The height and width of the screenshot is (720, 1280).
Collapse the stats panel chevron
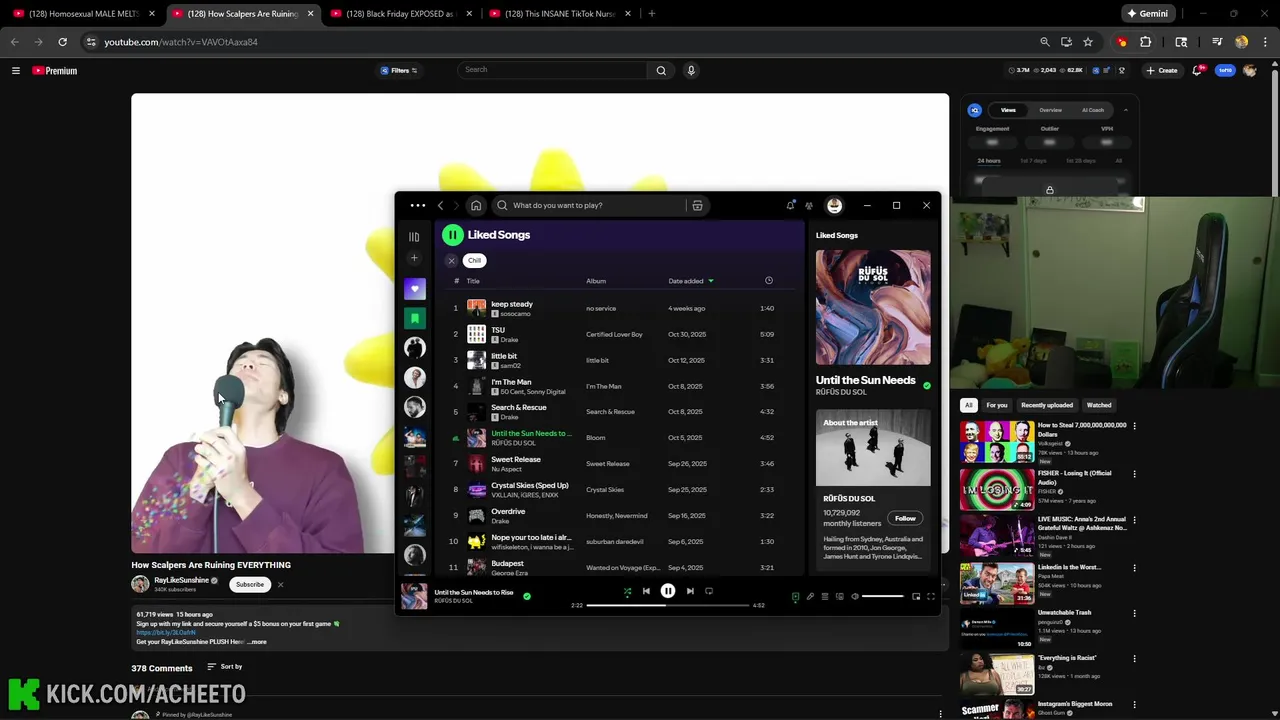(x=1126, y=110)
